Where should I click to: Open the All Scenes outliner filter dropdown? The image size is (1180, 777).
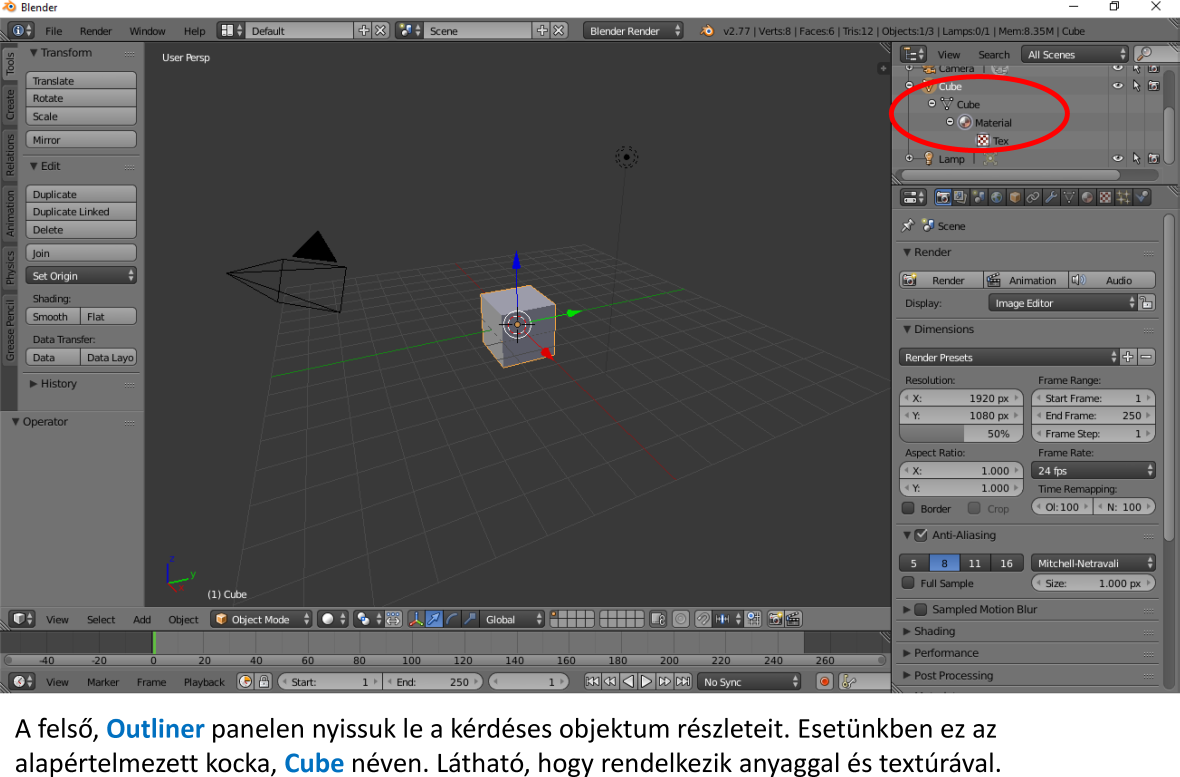click(1075, 54)
